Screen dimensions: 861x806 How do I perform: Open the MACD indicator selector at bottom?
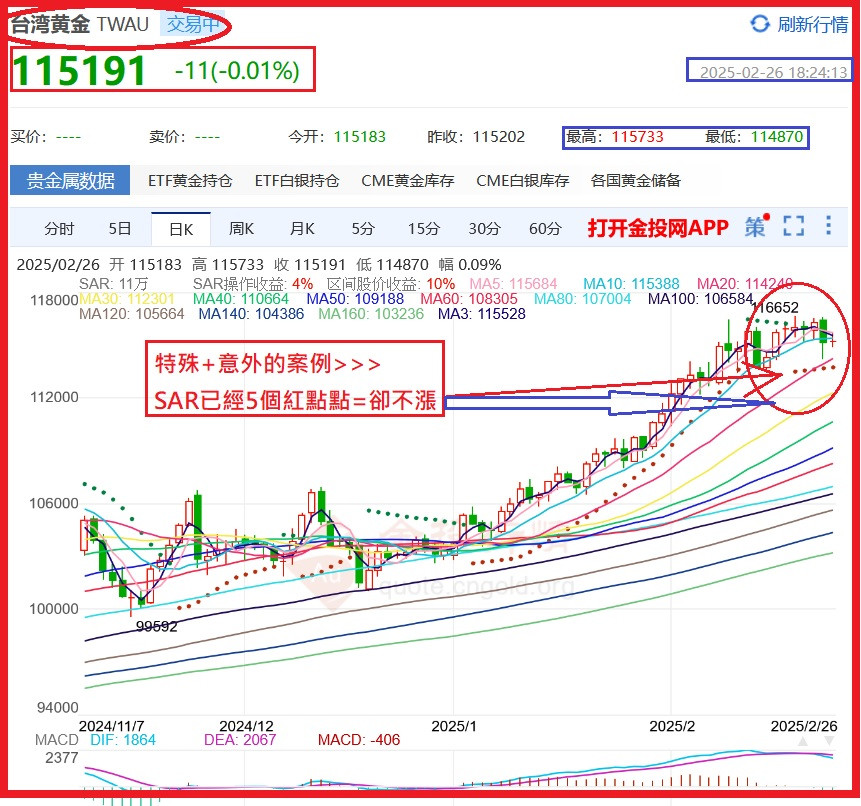[x=57, y=740]
